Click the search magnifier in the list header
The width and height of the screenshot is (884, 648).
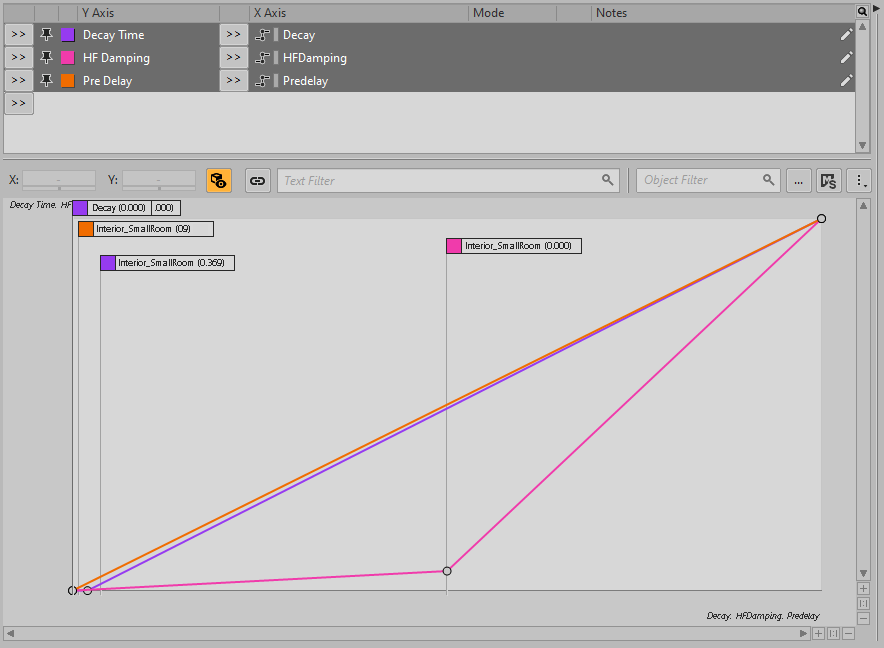coord(862,11)
